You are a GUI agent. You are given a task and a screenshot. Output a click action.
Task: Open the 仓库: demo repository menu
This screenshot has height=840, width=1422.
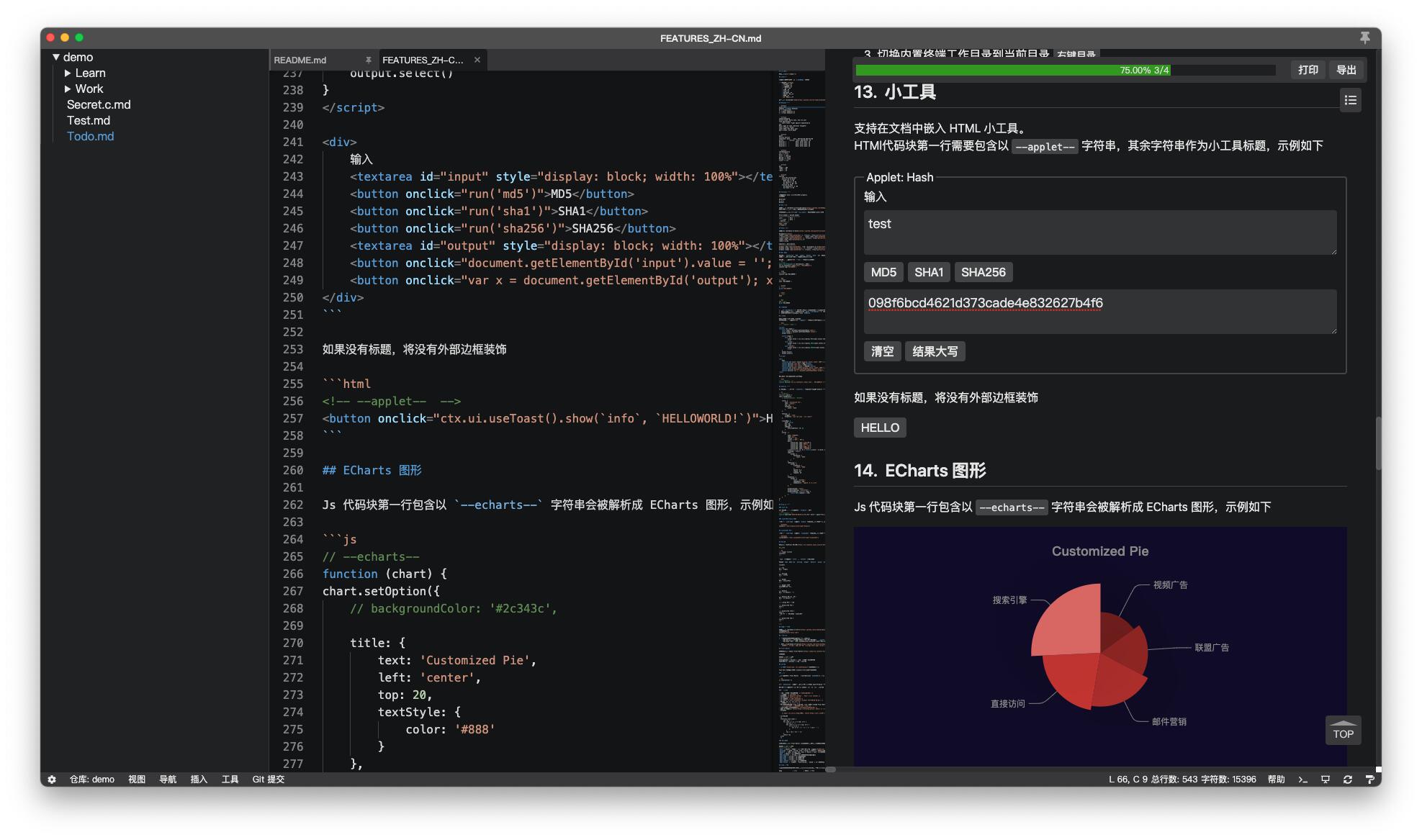click(x=91, y=780)
